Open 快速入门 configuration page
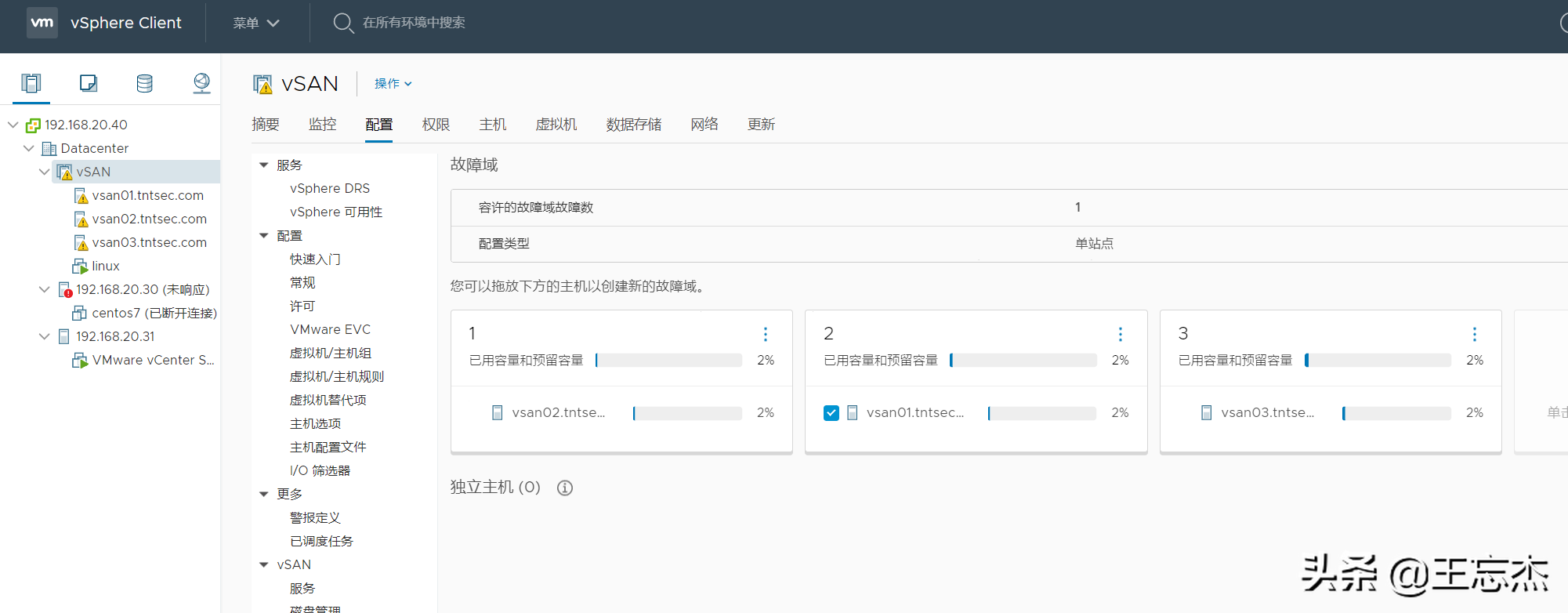This screenshot has width=1568, height=613. [x=315, y=259]
